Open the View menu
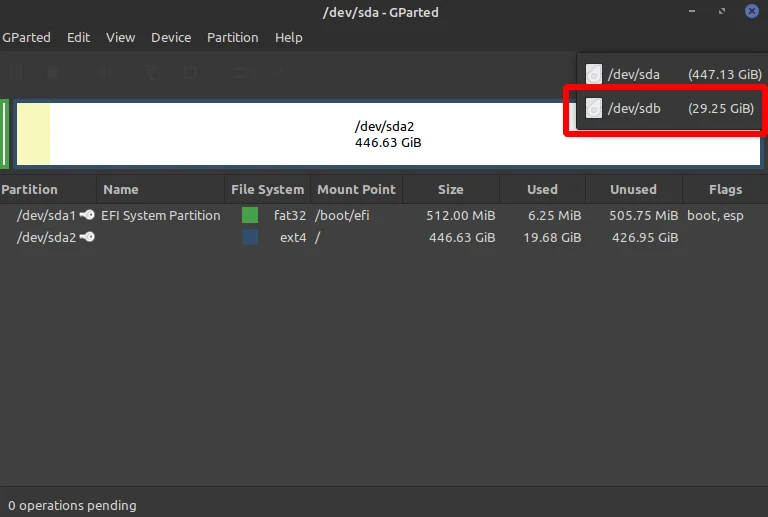Viewport: 768px width, 517px height. click(x=120, y=38)
